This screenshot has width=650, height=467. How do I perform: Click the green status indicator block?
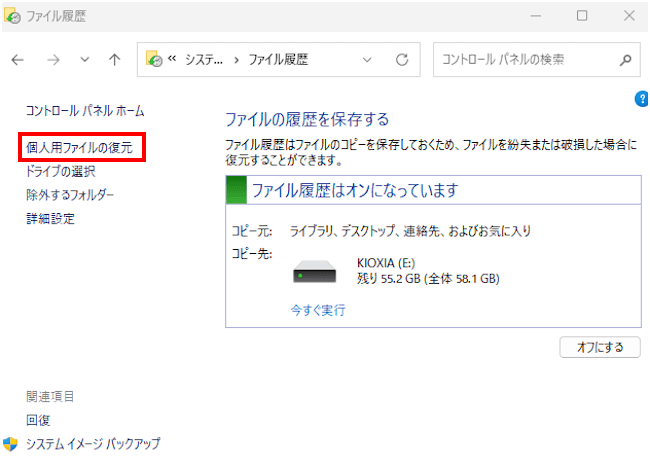click(237, 190)
